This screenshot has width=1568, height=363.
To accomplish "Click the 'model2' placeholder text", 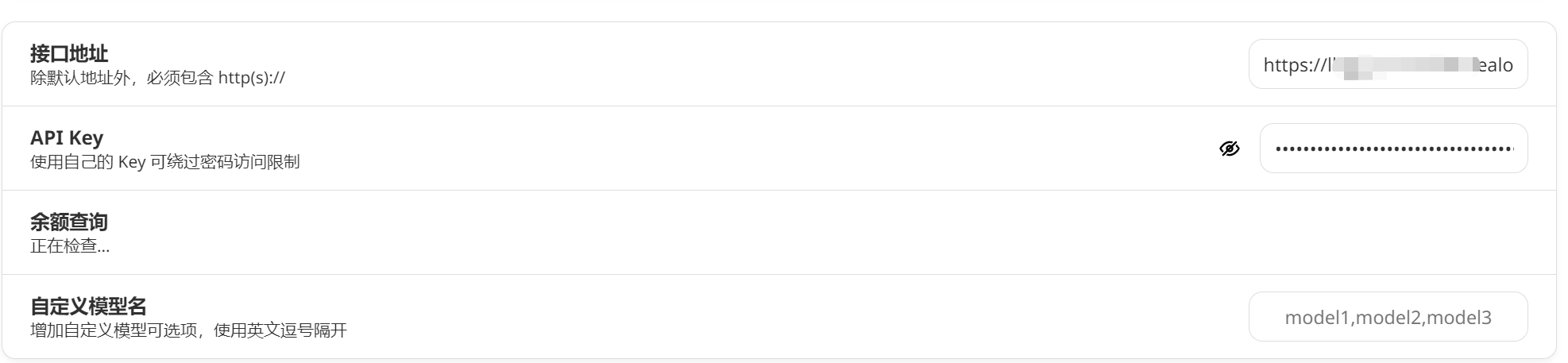I will point(1388,318).
